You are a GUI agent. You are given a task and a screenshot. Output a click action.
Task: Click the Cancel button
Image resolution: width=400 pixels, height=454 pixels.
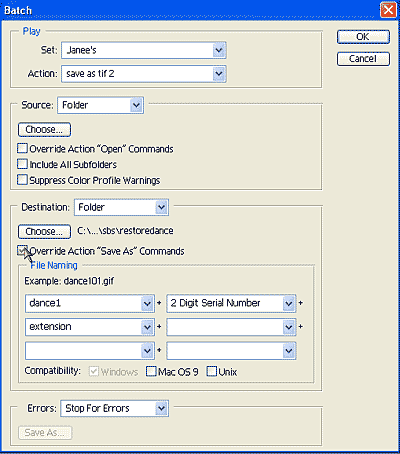[363, 59]
